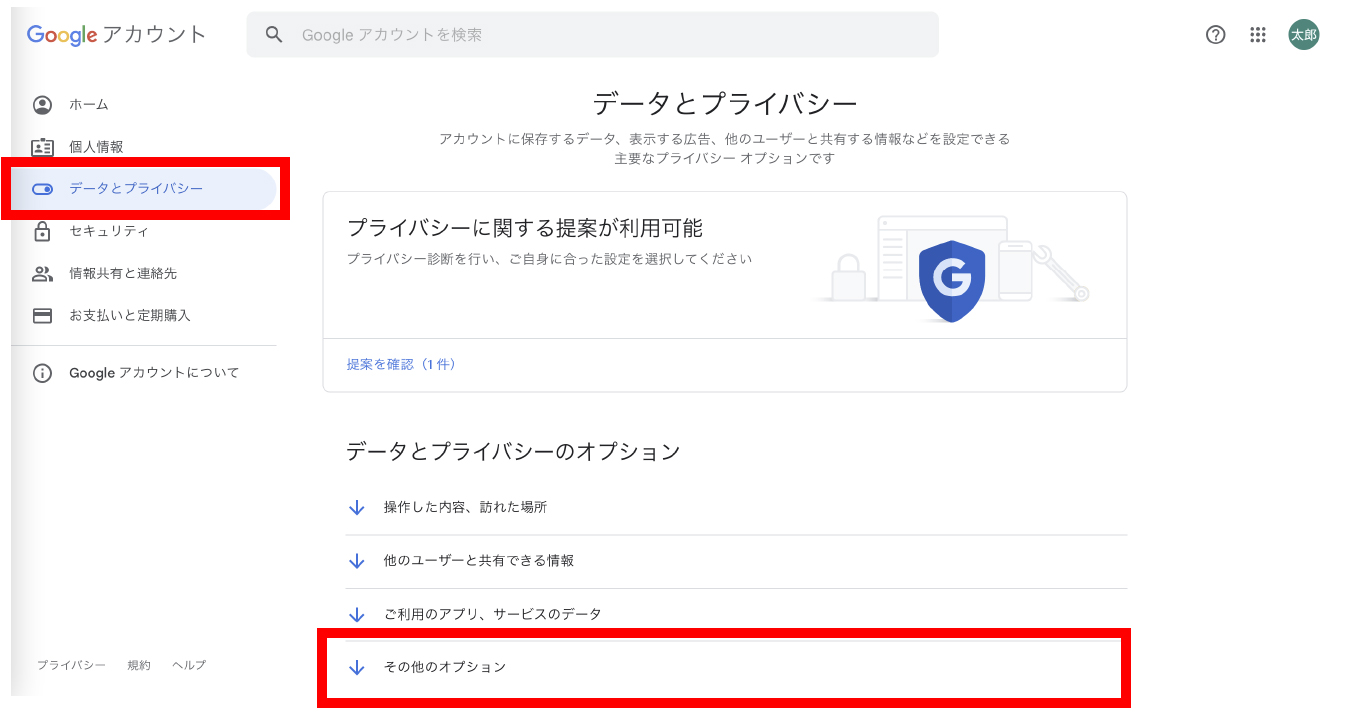Screen dimensions: 1345x724
Task: Open the 個人情報 sidebar menu item
Action: 96,147
